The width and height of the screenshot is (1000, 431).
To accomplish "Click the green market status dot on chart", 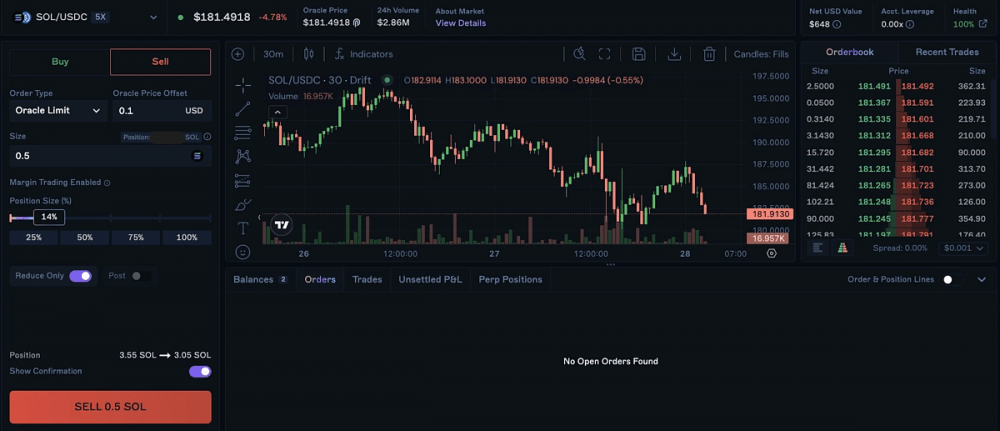I will click(387, 80).
